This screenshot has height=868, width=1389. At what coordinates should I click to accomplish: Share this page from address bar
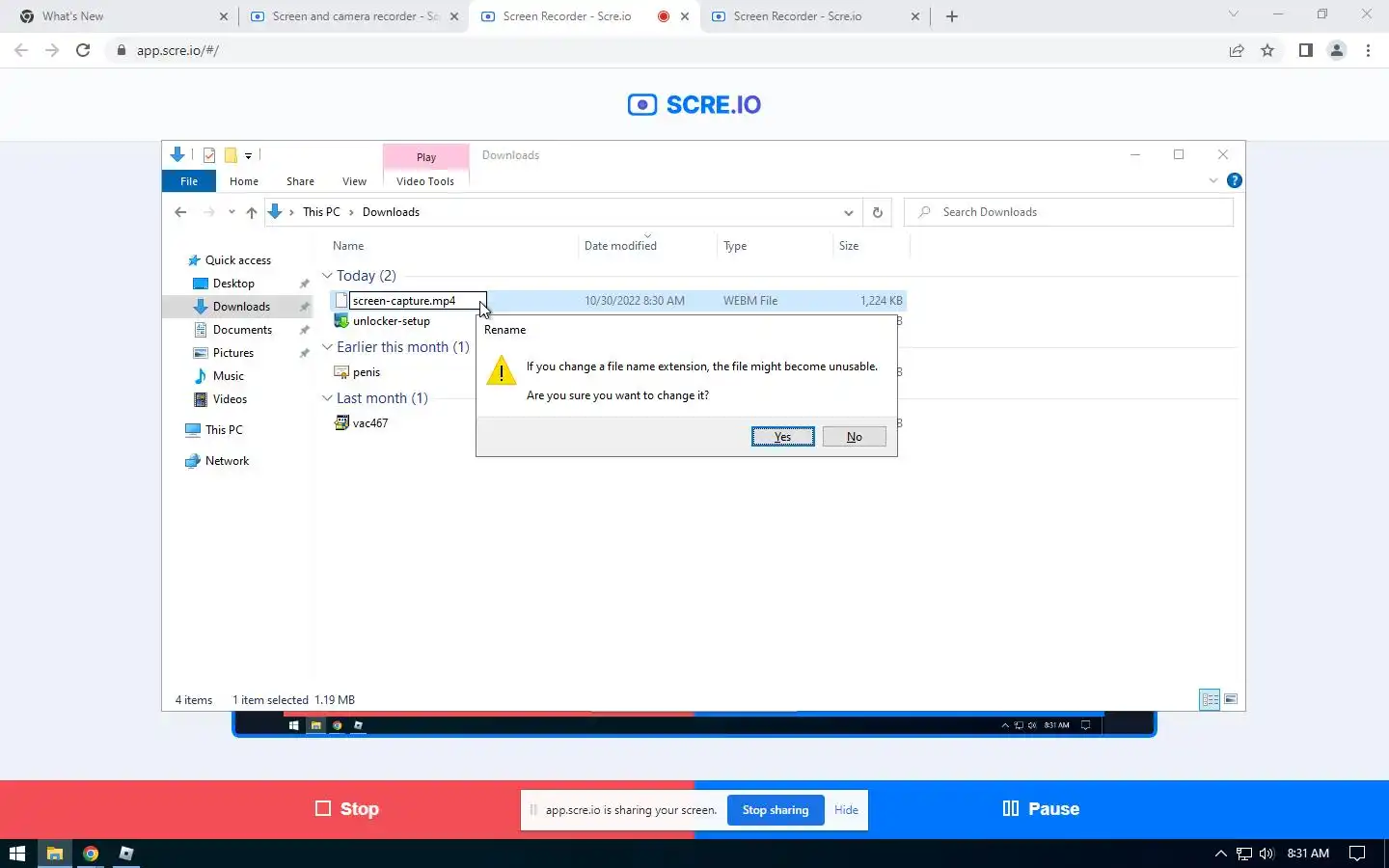[1237, 50]
